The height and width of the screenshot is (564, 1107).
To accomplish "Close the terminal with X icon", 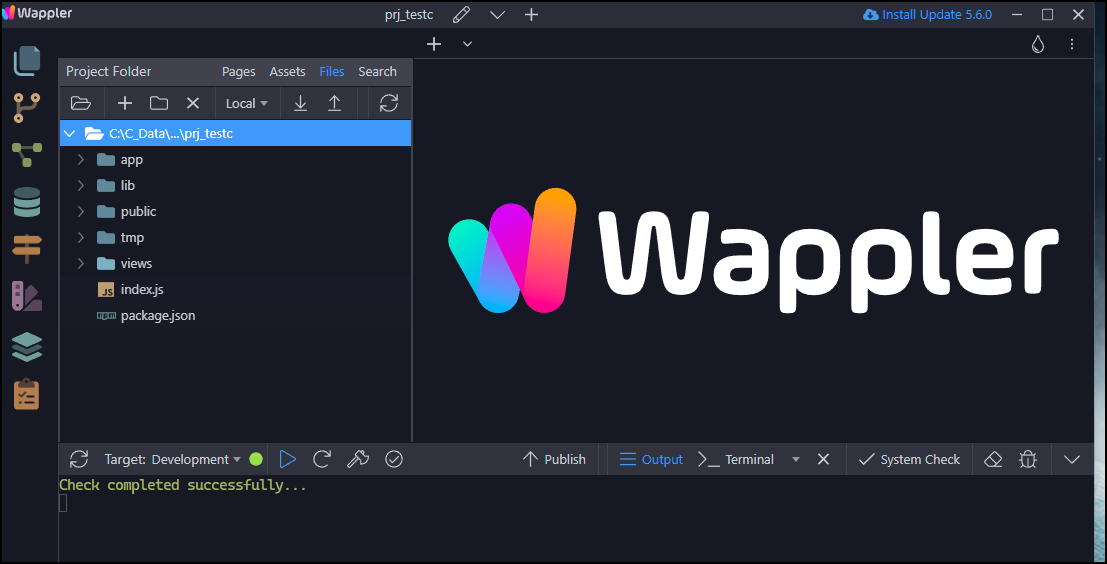I will click(x=823, y=460).
